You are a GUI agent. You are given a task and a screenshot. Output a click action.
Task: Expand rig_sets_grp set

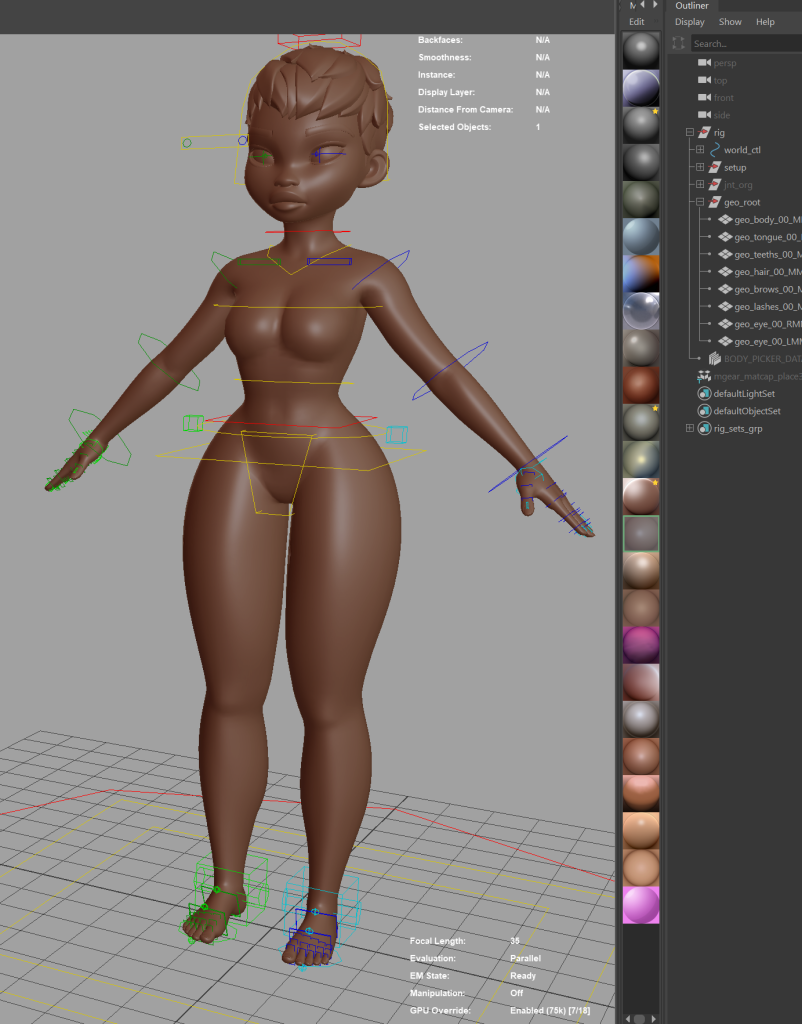tap(689, 429)
